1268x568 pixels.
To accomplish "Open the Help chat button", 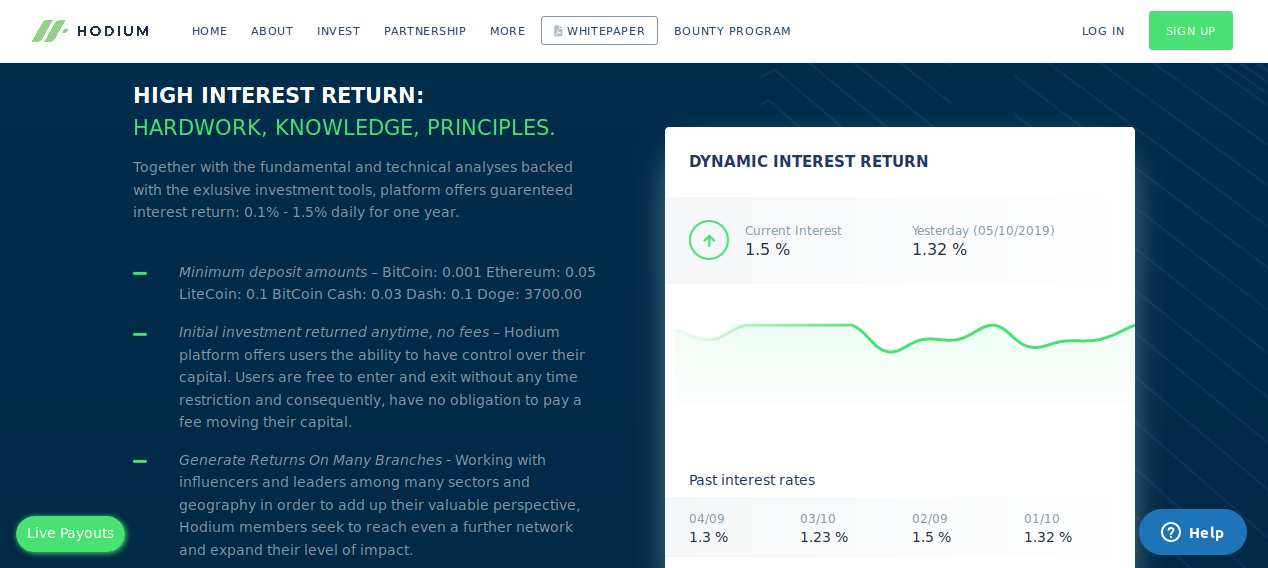I will pyautogui.click(x=1193, y=532).
